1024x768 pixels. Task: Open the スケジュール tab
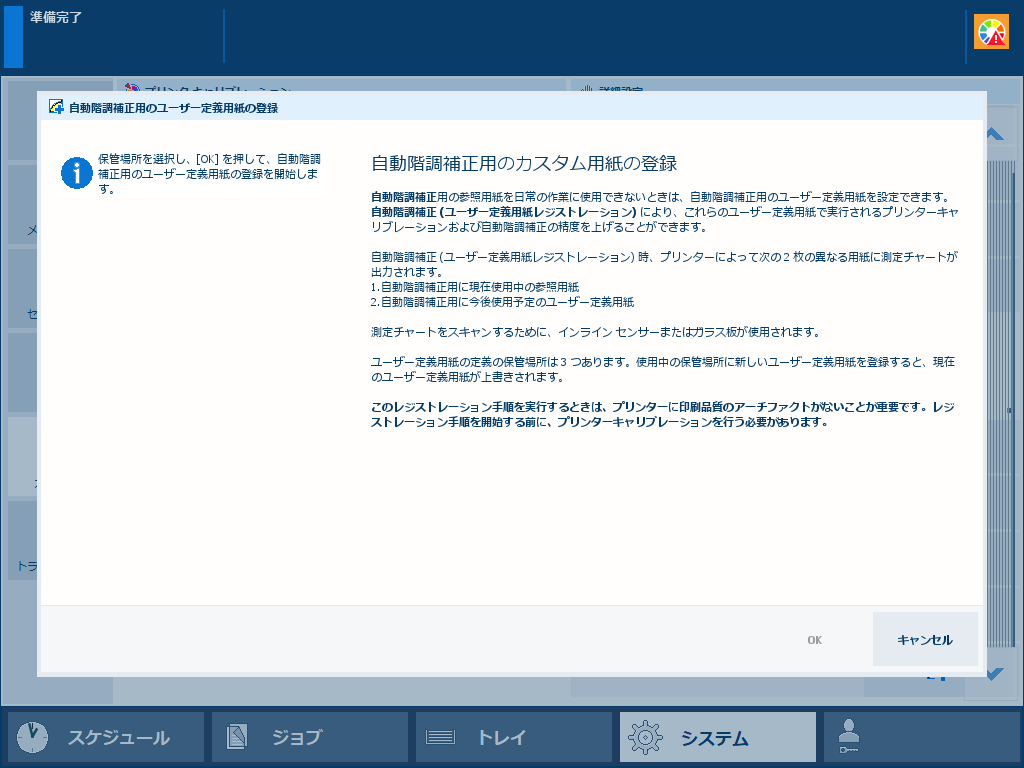coord(106,737)
